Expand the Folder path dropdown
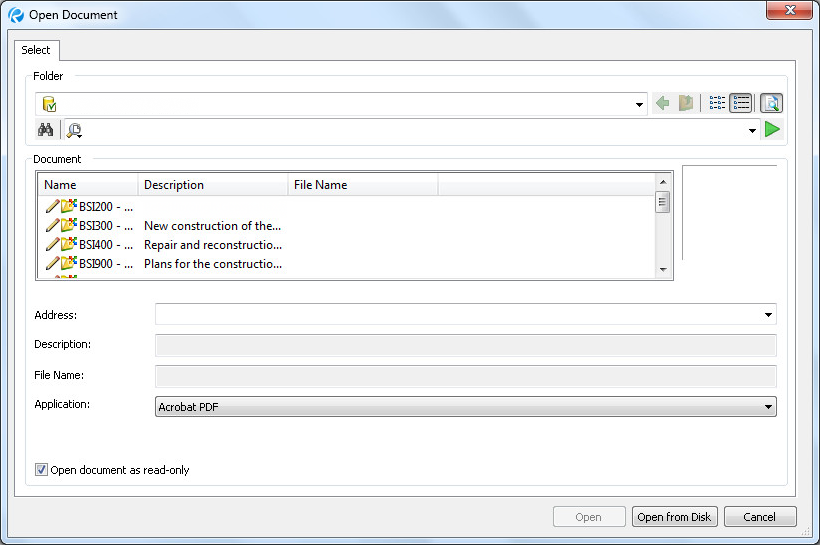Viewport: 820px width, 545px height. pos(640,104)
